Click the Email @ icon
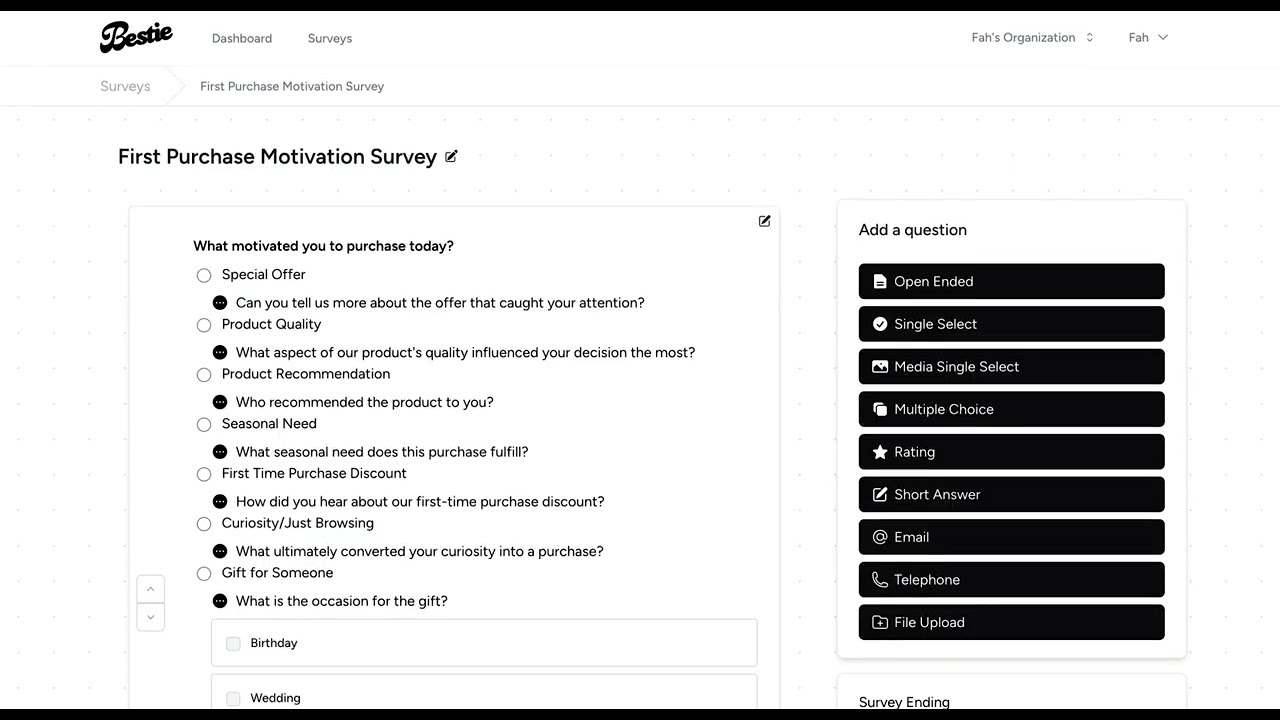This screenshot has width=1280, height=720. click(880, 537)
